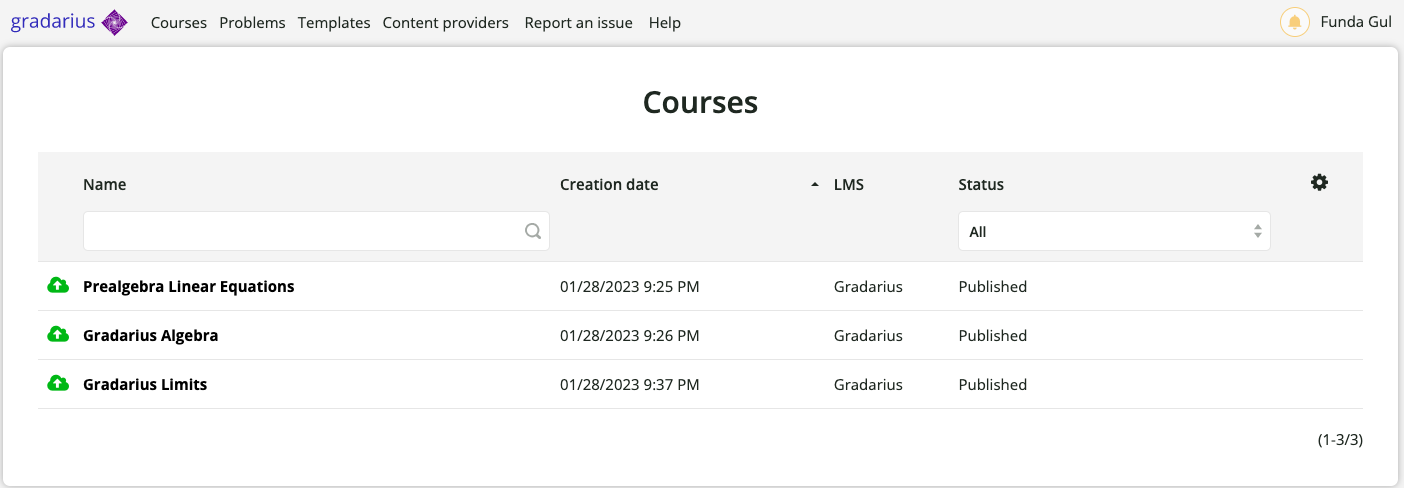Click the date 01/28/2023 9:26 PM
Viewport: 1404px width, 488px height.
pos(629,335)
